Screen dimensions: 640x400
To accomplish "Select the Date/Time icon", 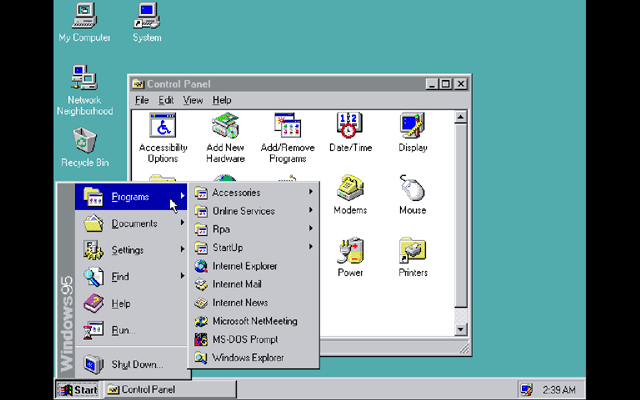I will pyautogui.click(x=350, y=133).
